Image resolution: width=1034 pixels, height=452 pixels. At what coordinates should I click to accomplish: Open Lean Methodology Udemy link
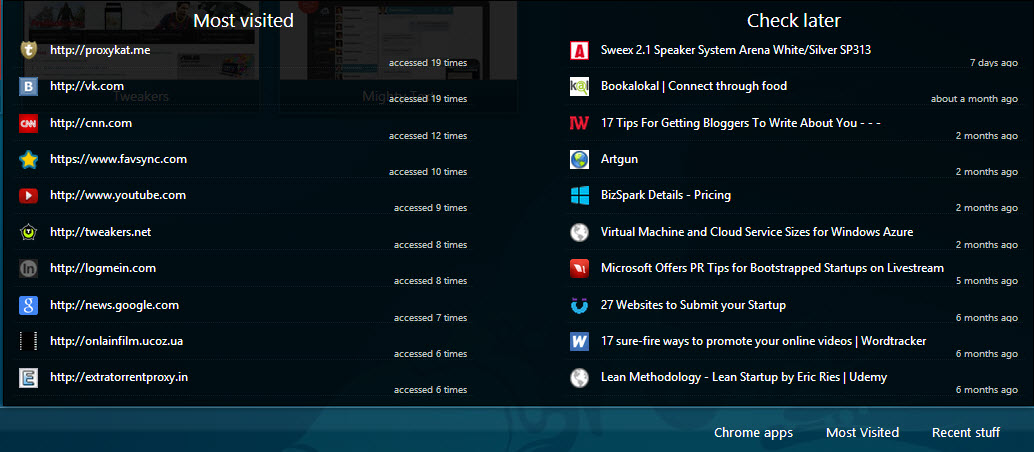pos(743,377)
